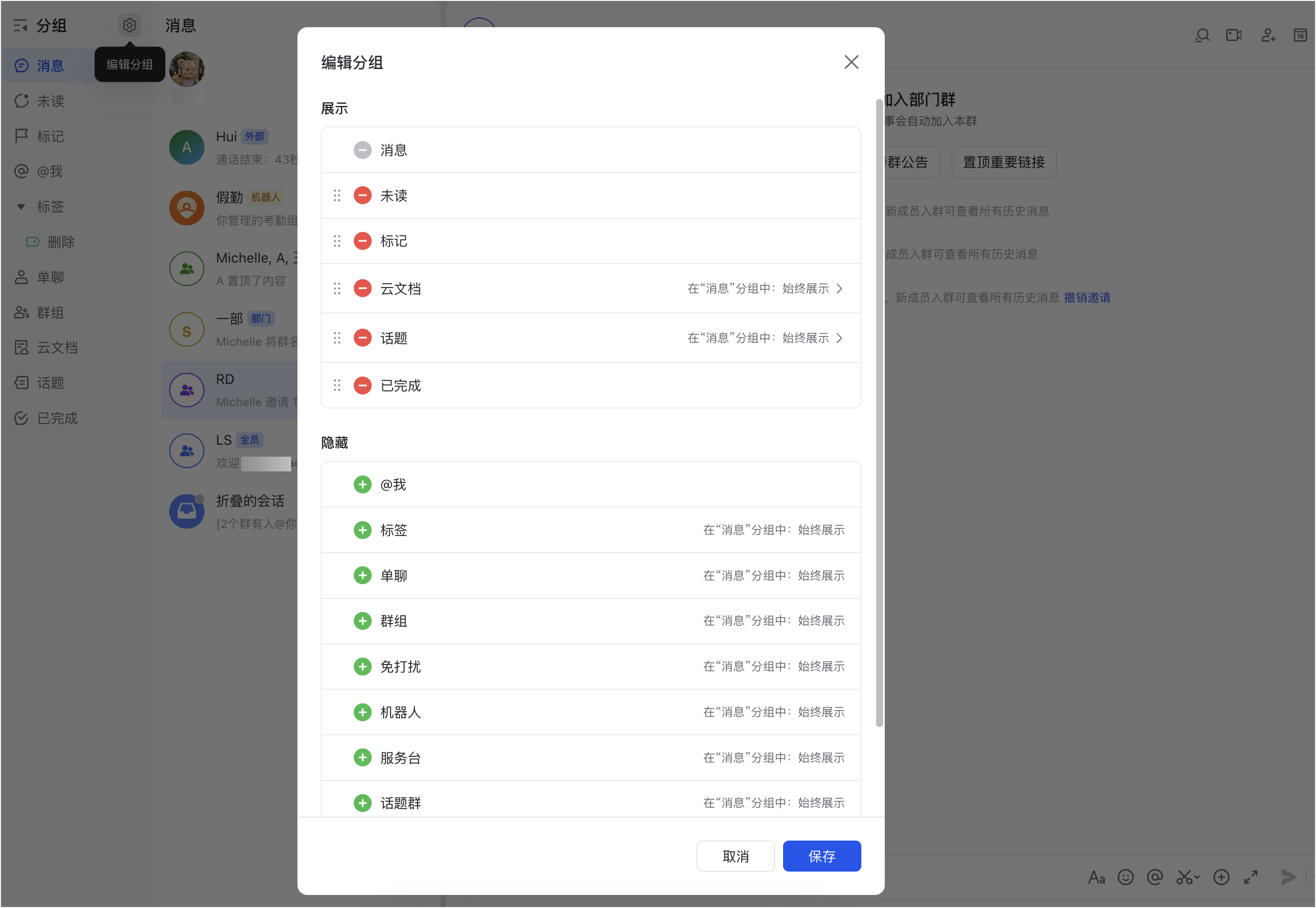Click drag handle of 未读 row
1316x908 pixels.
(x=337, y=195)
